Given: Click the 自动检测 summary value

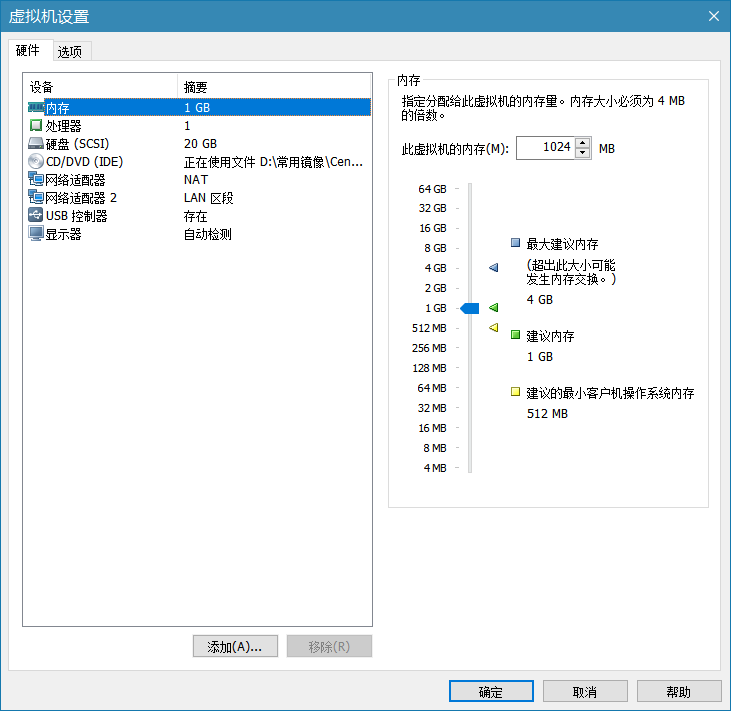Looking at the screenshot, I should (207, 234).
